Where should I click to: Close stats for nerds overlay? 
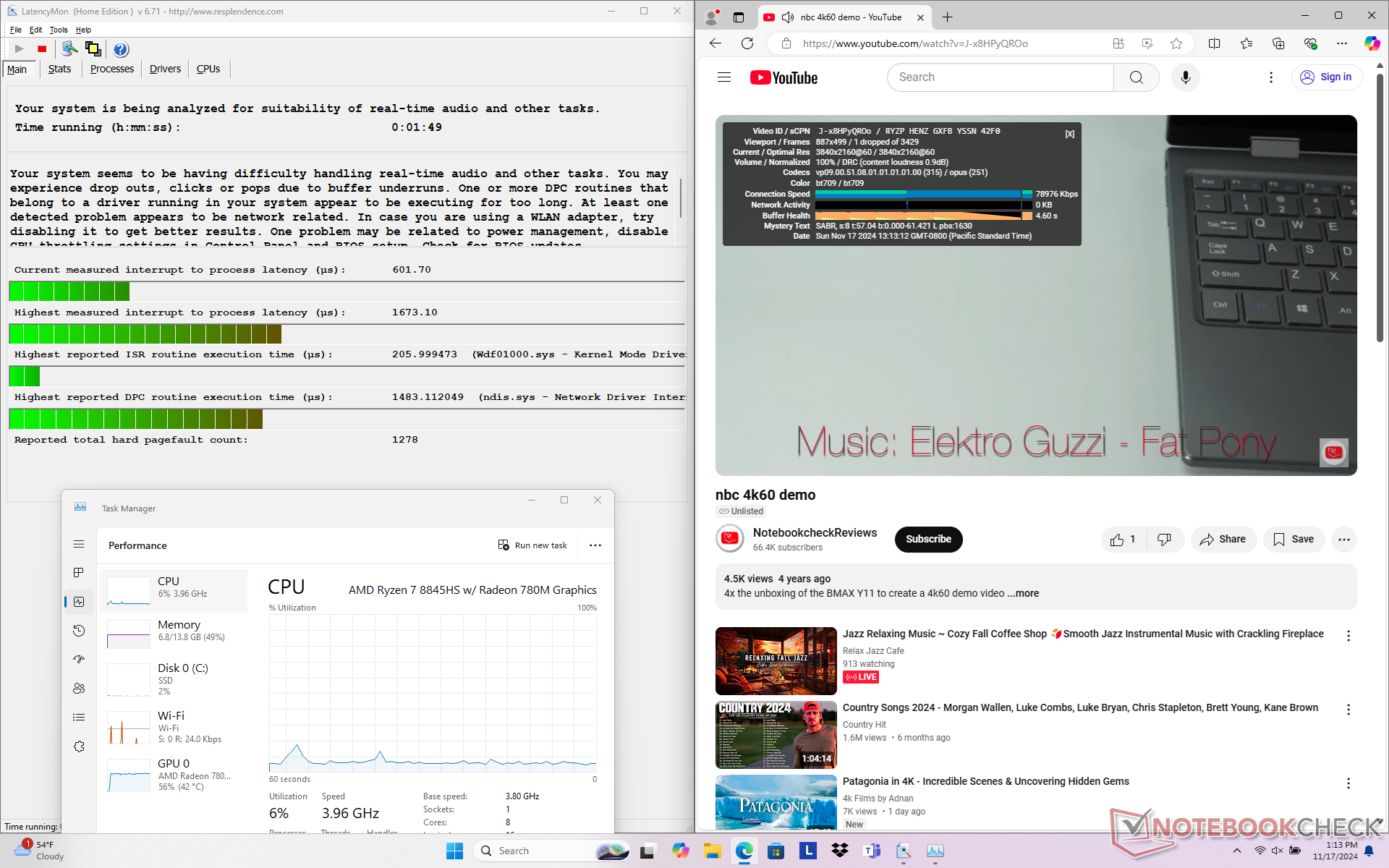(1069, 134)
